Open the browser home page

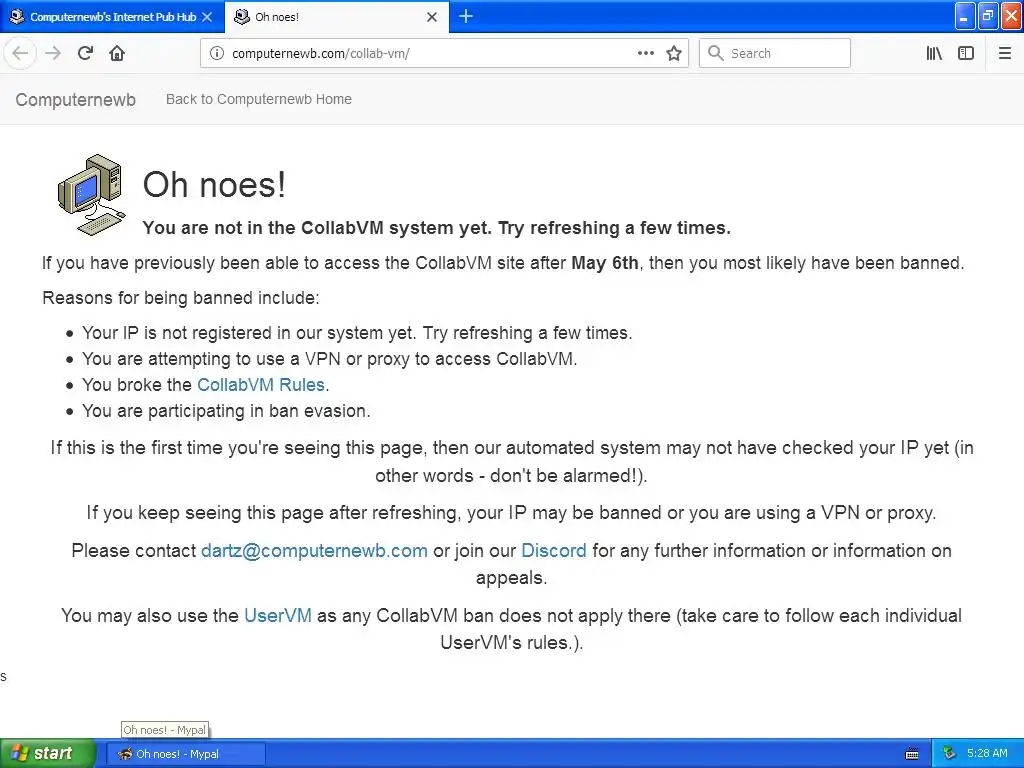pos(117,53)
